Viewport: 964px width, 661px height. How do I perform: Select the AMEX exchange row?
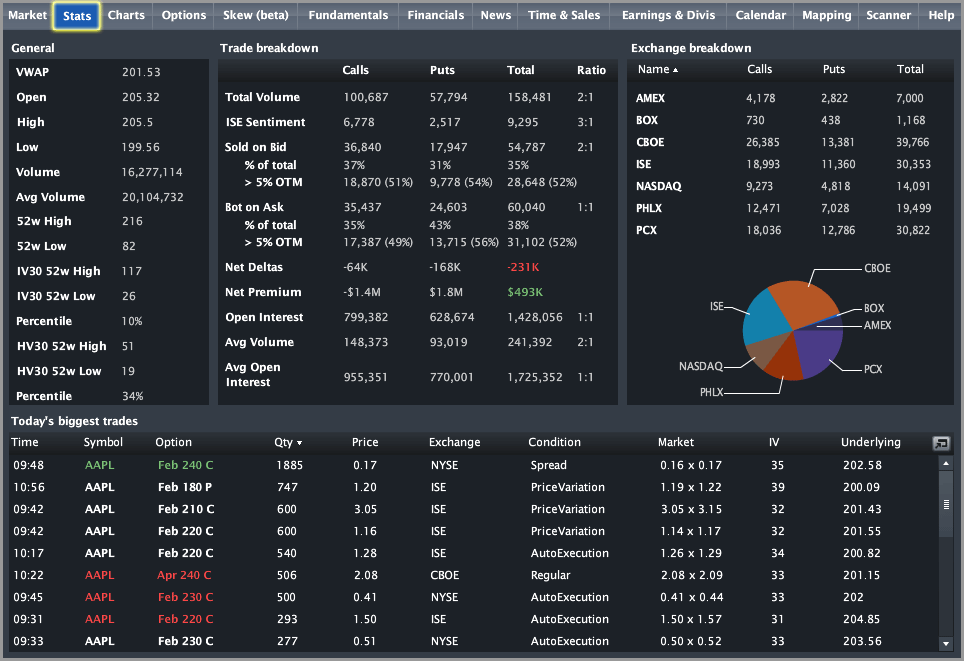[789, 98]
